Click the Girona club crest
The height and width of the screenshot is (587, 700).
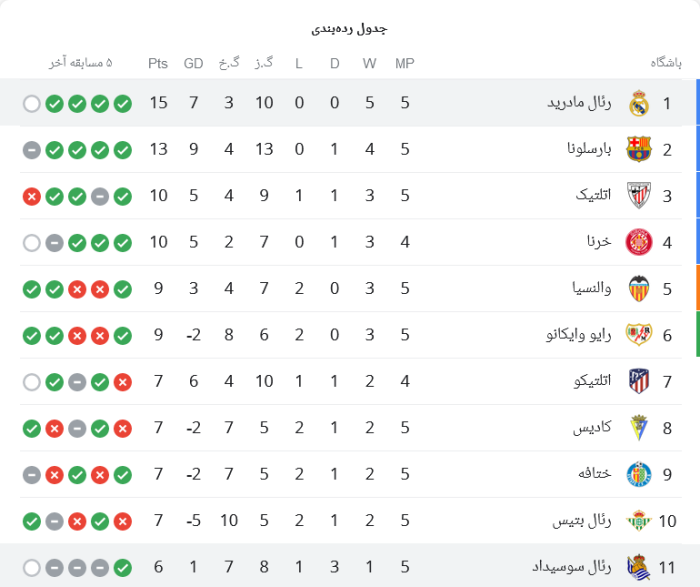coord(639,242)
